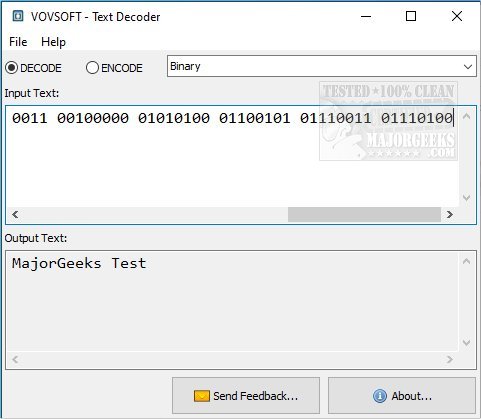Viewport: 481px width, 419px height.
Task: Expand the Binary dropdown arrow
Action: point(468,67)
